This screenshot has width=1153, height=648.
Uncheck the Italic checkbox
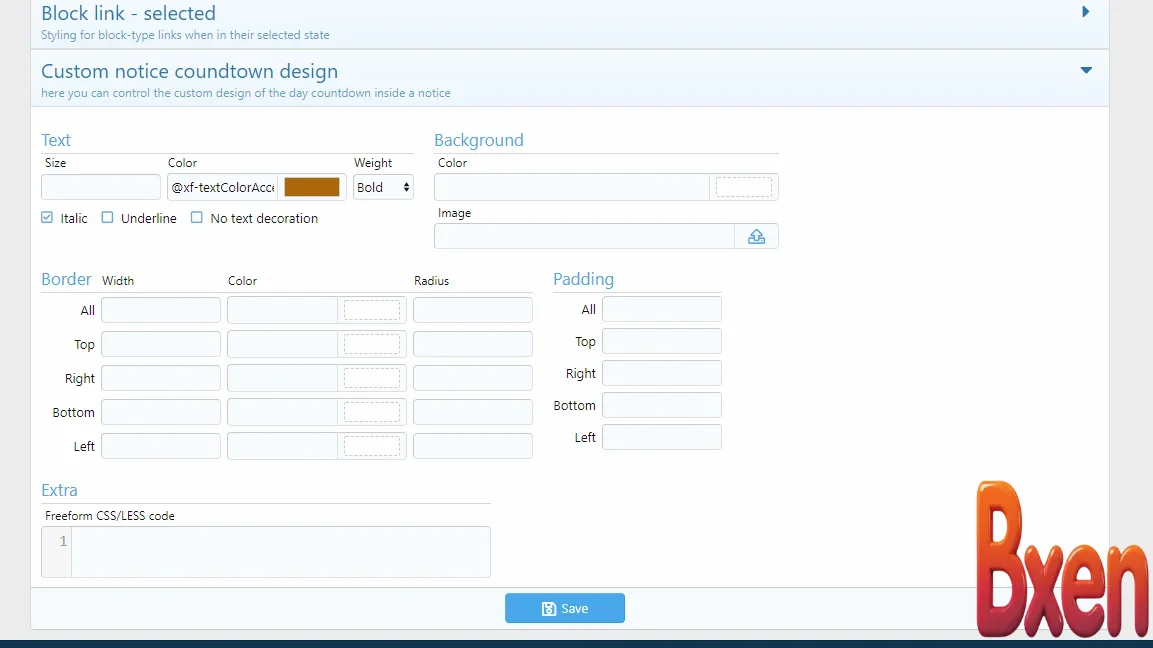(46, 217)
